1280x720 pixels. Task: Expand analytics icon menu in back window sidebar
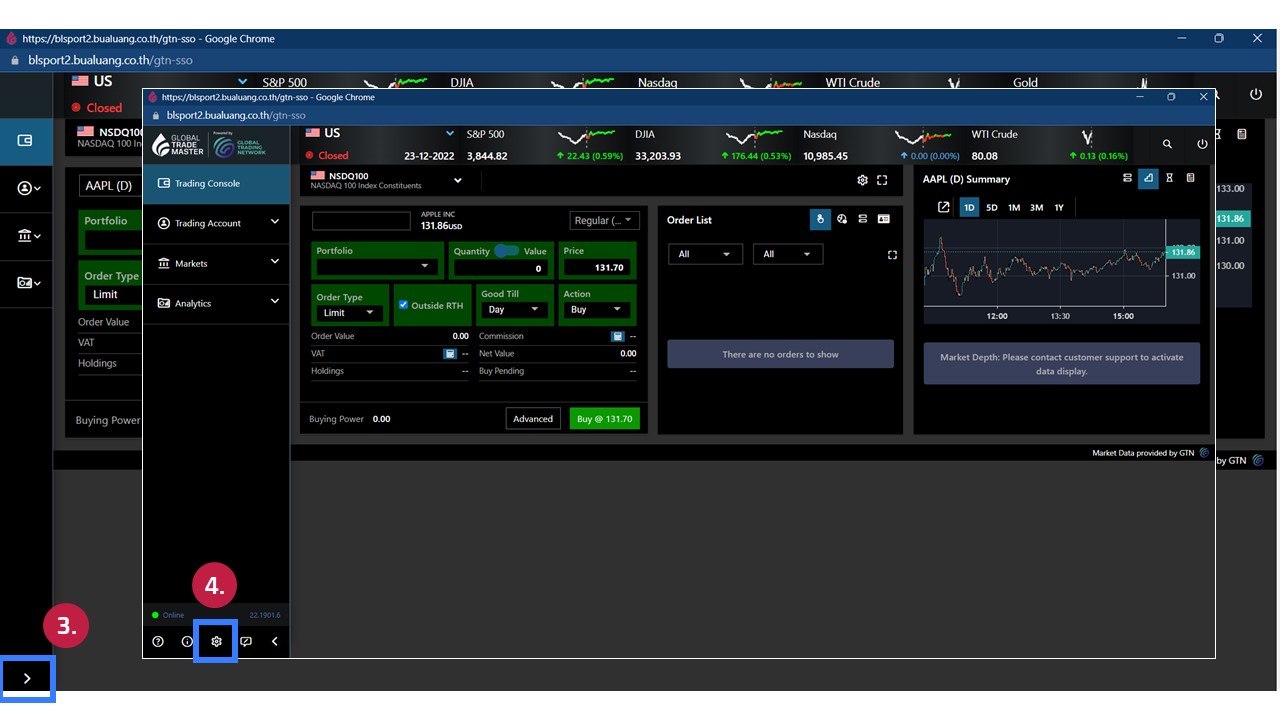28,283
